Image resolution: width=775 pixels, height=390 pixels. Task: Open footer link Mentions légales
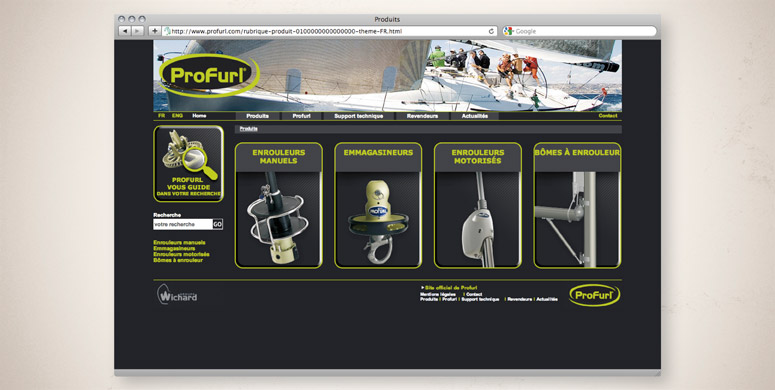pos(438,294)
